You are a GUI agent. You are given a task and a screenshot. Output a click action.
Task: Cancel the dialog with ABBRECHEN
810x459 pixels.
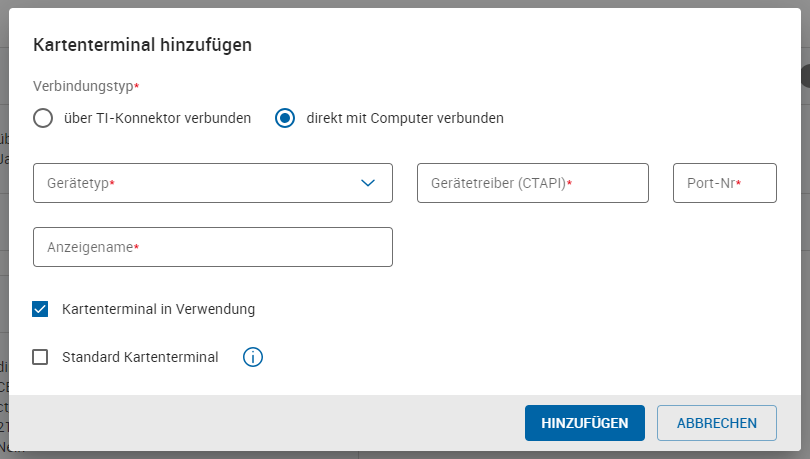[x=716, y=423]
